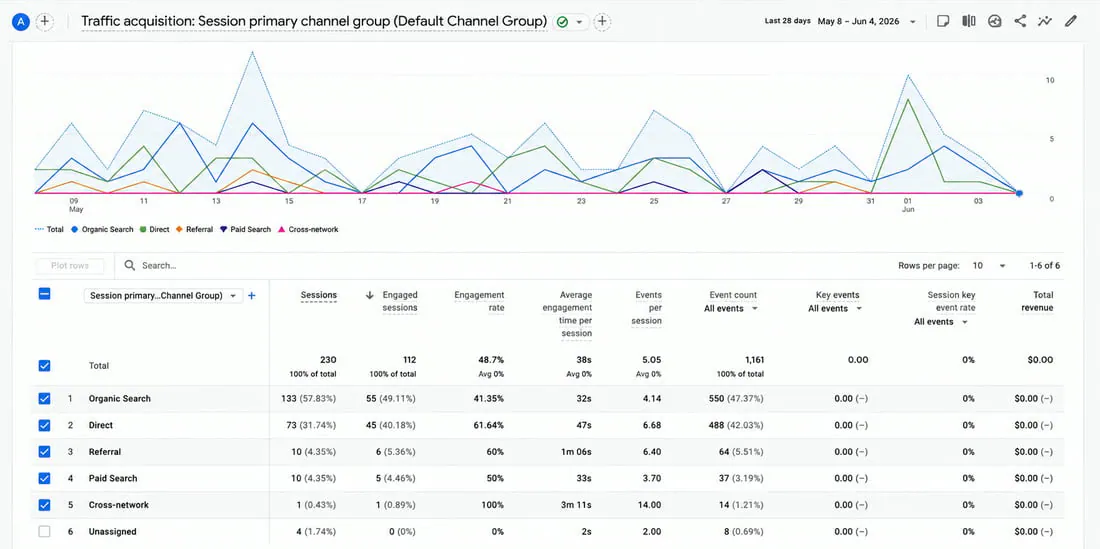
Task: Open the Session primary Channel Group dimension dropdown
Action: click(x=163, y=296)
